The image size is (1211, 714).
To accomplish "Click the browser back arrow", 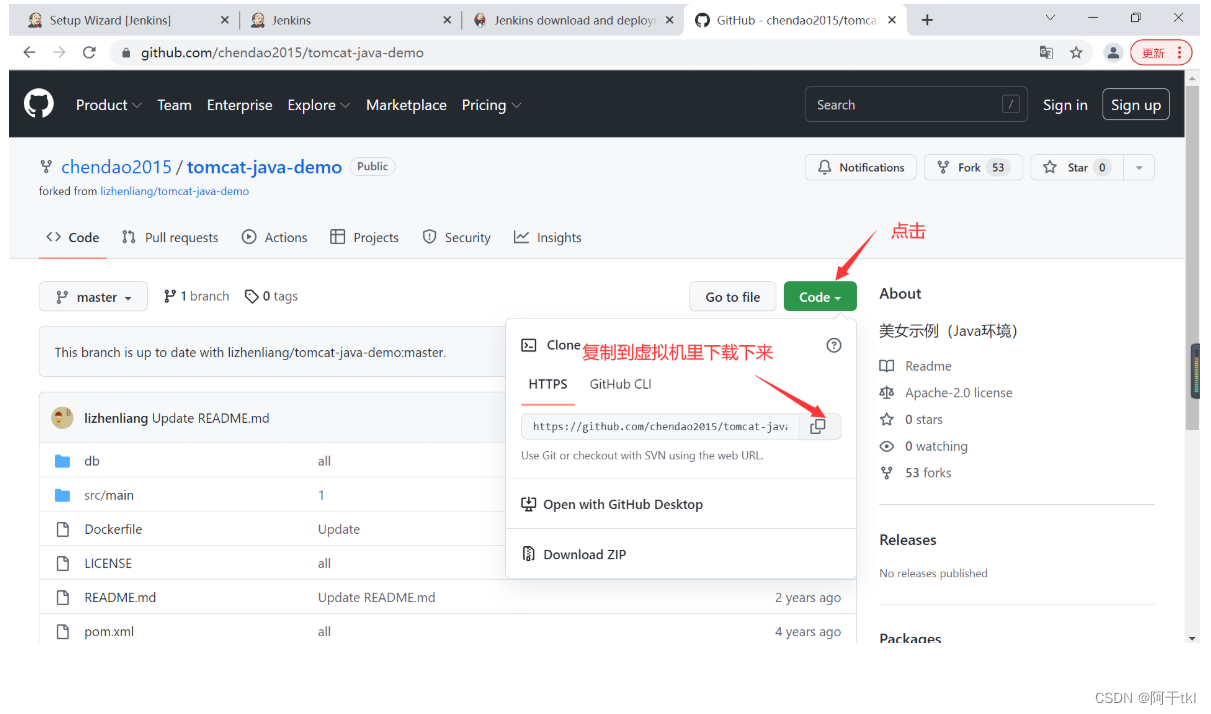I will coord(31,52).
